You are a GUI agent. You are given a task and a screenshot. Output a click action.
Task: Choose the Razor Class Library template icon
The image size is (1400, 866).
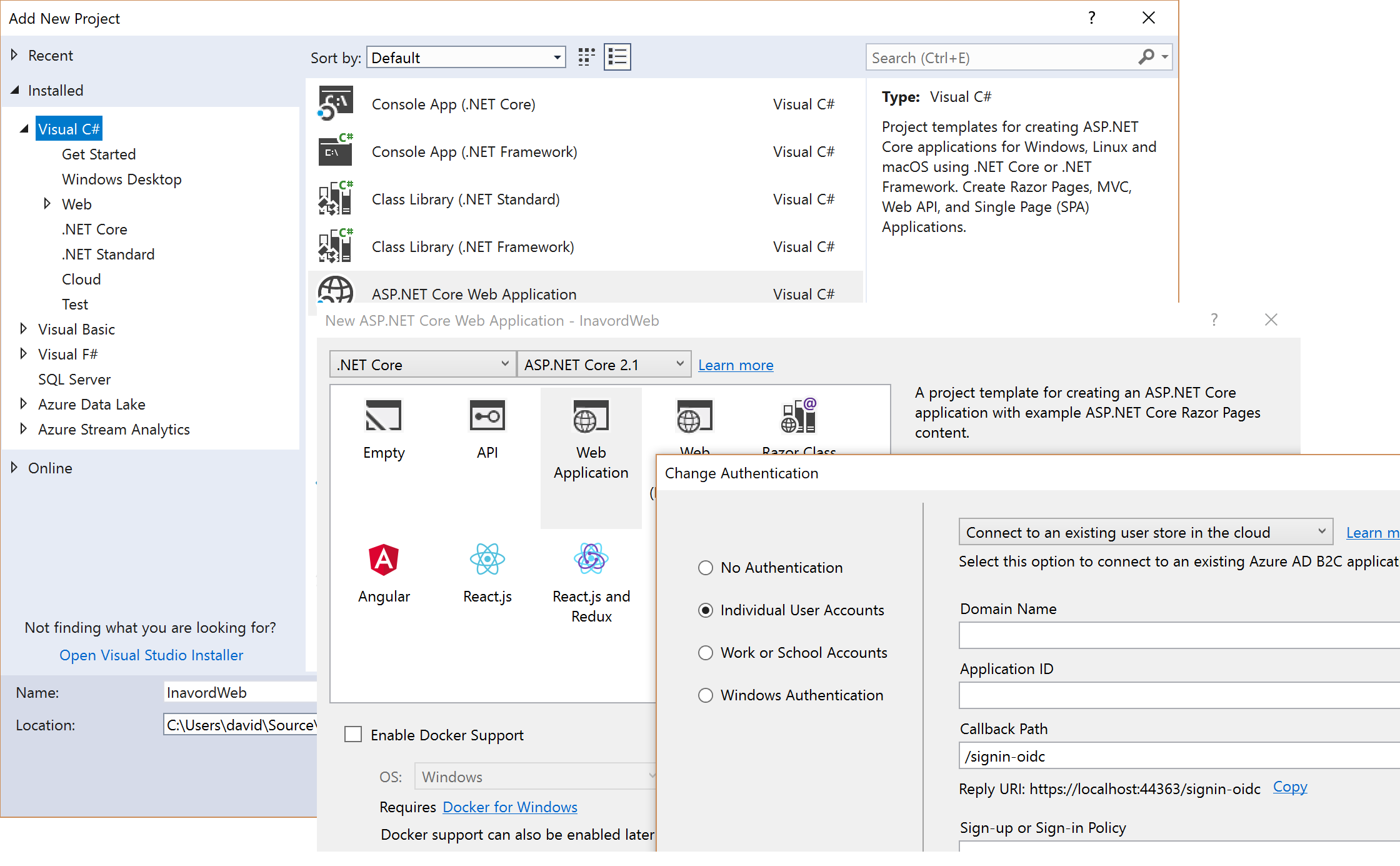click(799, 416)
